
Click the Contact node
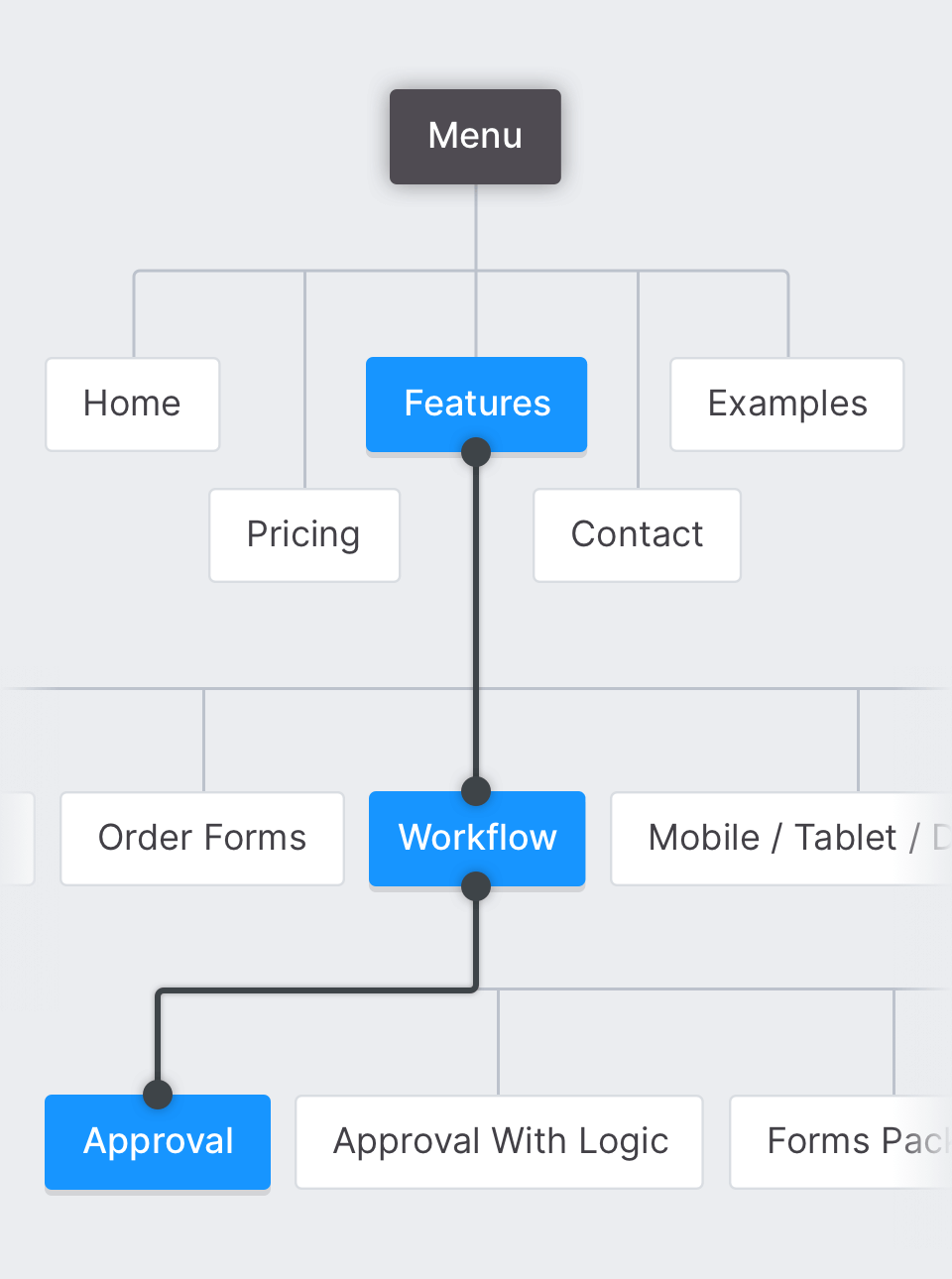pyautogui.click(x=637, y=535)
